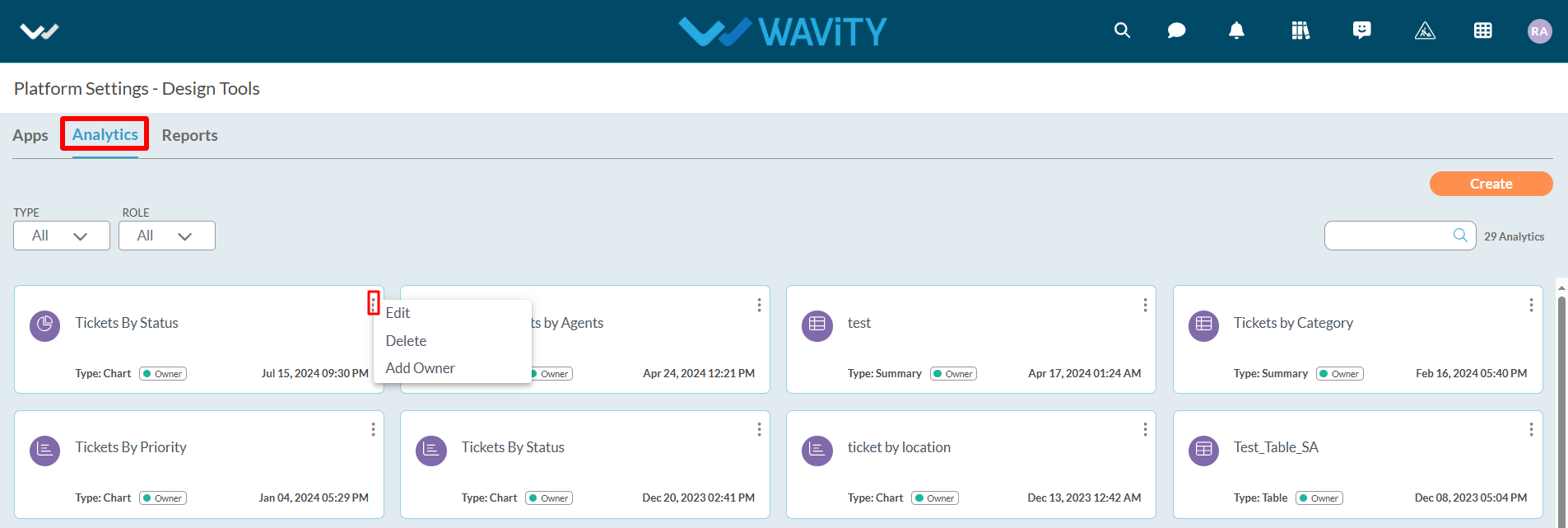1568x528 pixels.
Task: Click 'Platform Settings - Design Tools' heading
Action: 137,89
